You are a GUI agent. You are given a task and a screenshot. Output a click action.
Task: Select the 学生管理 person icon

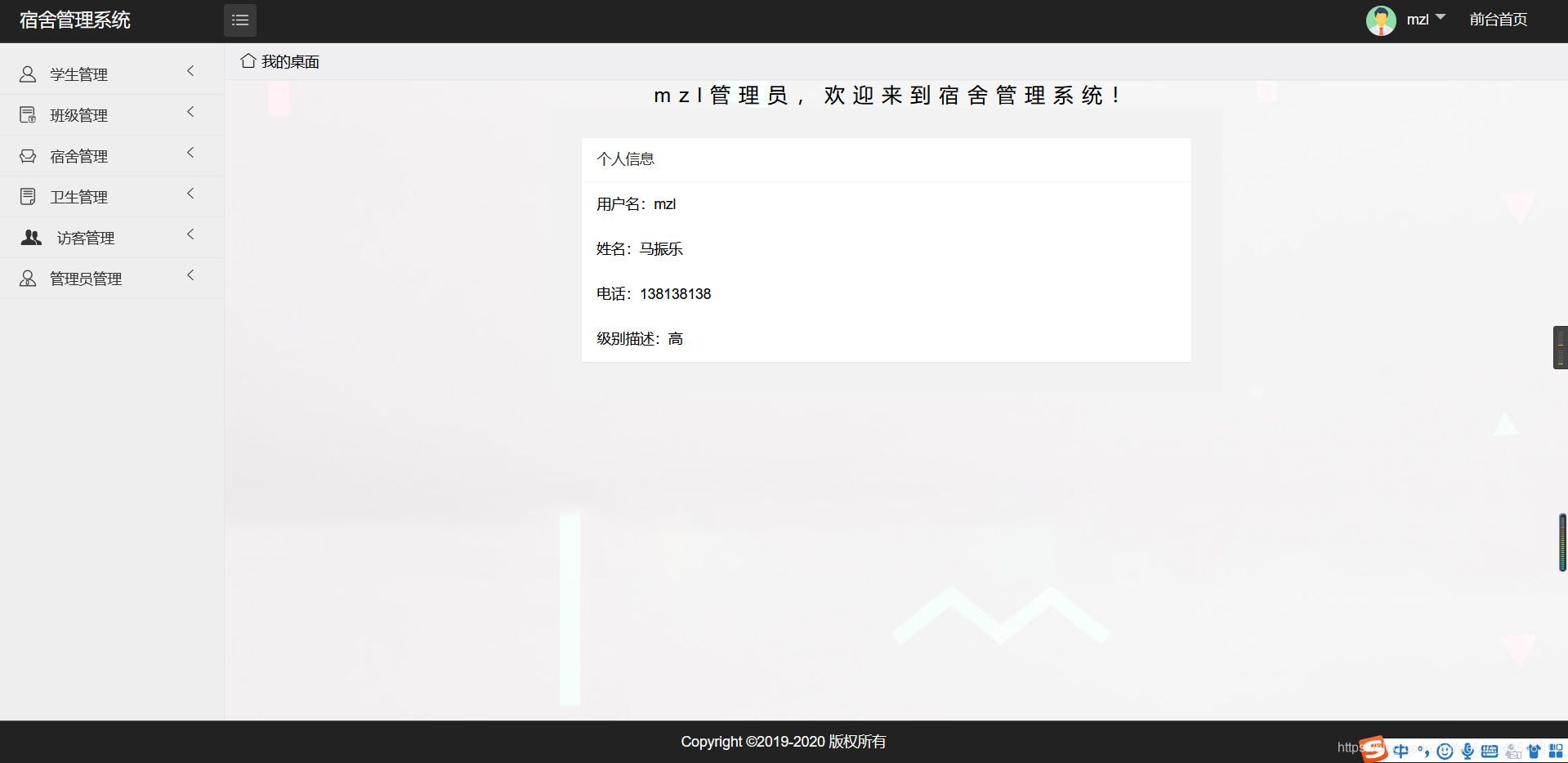pos(27,74)
